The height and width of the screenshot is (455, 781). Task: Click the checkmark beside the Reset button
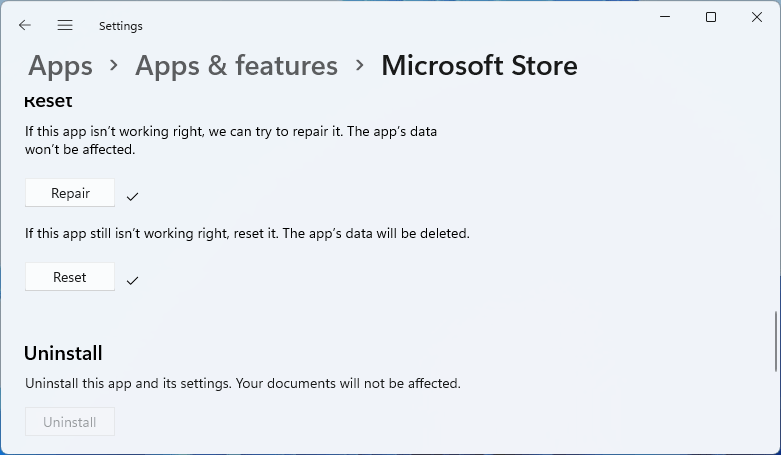(132, 280)
